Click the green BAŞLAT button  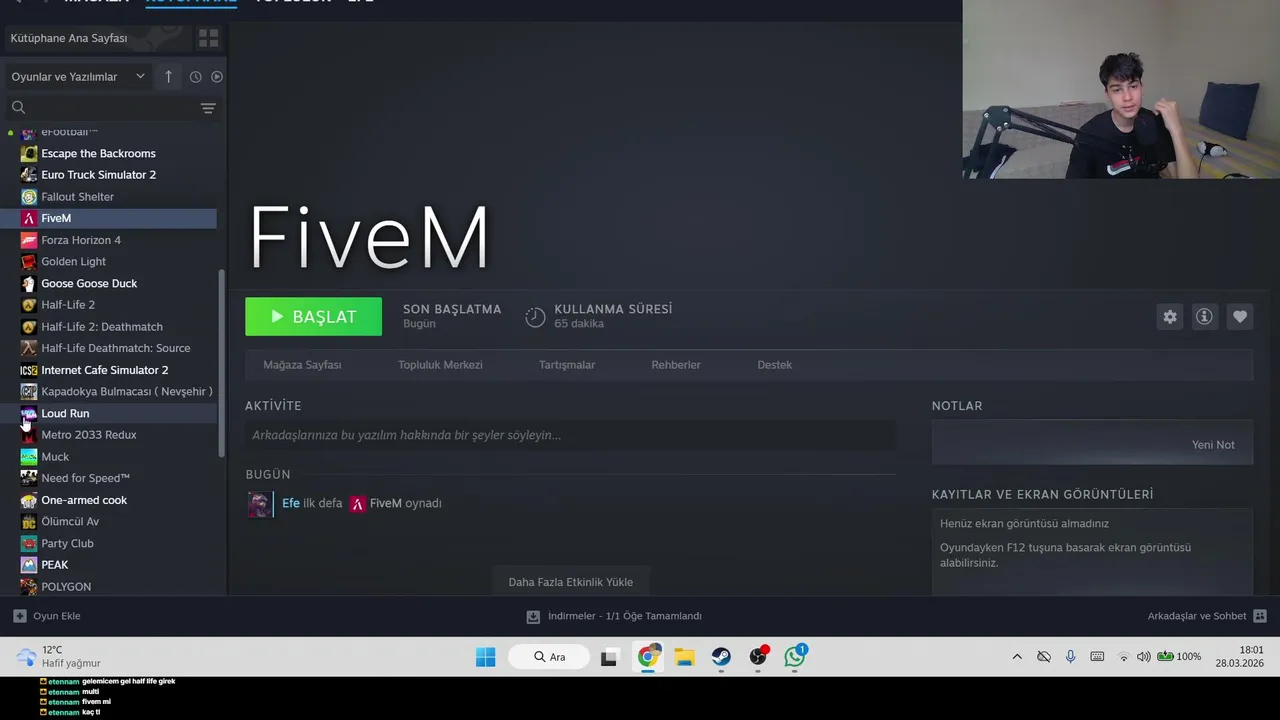[x=313, y=316]
